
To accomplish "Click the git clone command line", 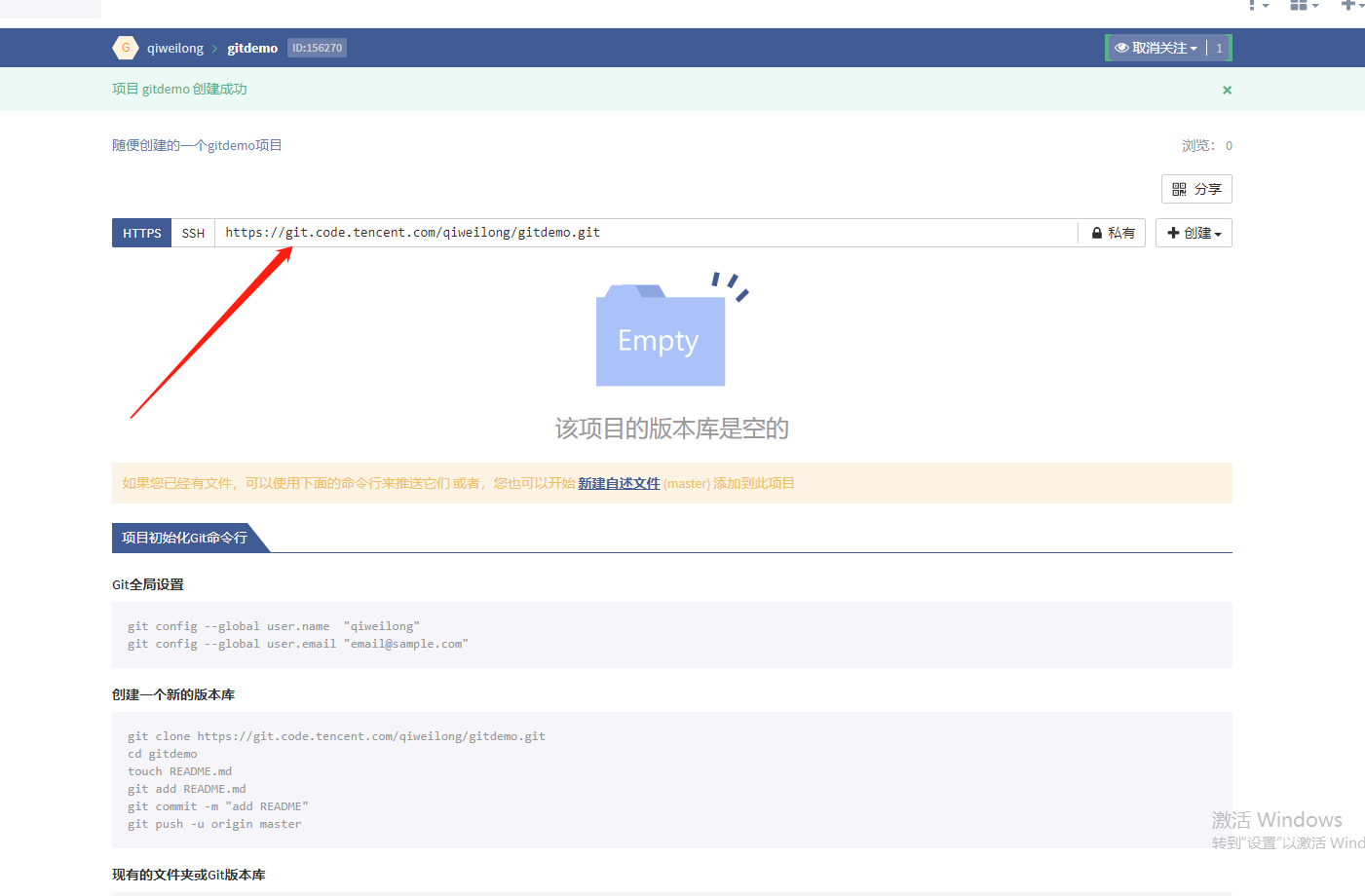I will 336,736.
